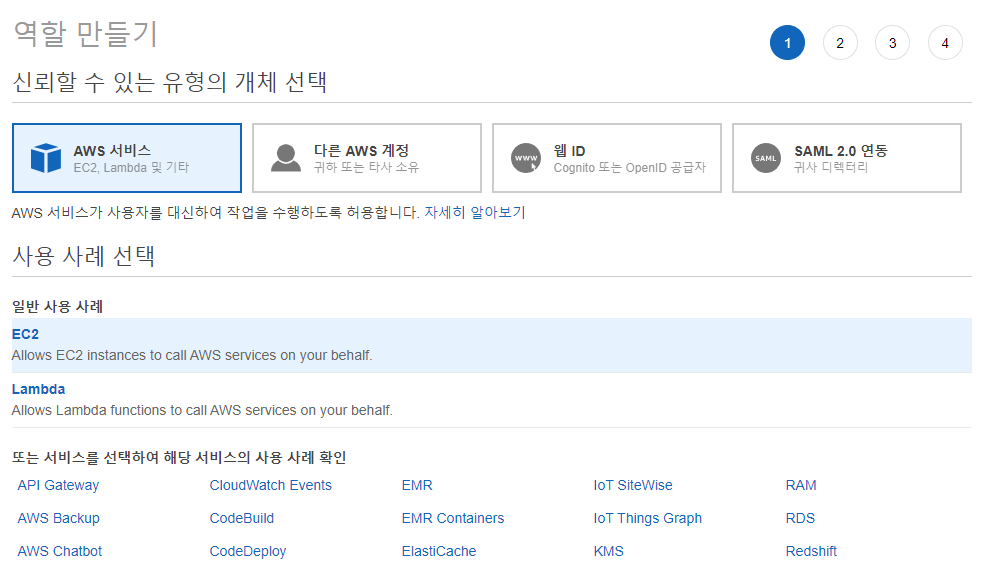The image size is (982, 561).
Task: Go to step 3 indicator
Action: (x=892, y=43)
